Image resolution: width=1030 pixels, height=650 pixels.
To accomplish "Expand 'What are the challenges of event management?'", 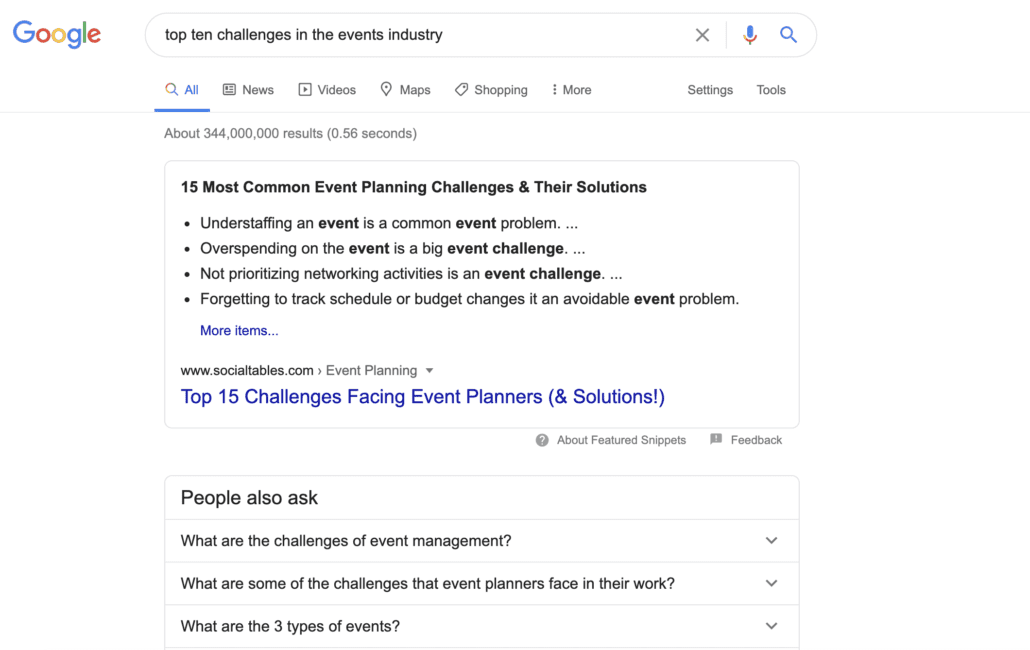I will tap(481, 541).
